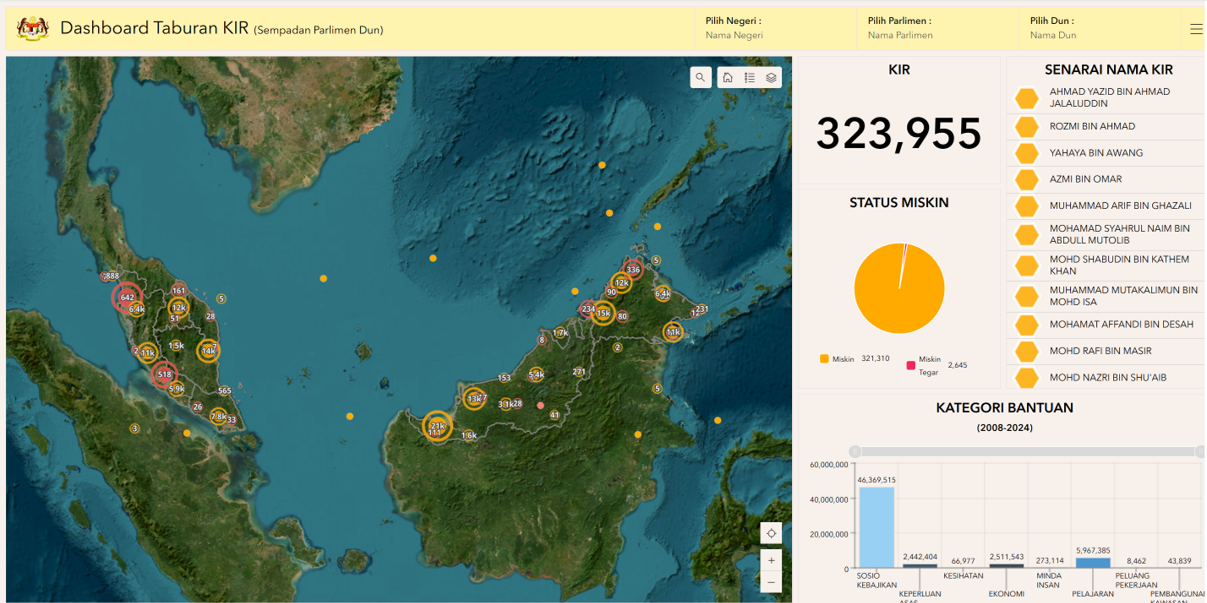The image size is (1207, 603).
Task: Click the map home extent icon
Action: click(728, 77)
